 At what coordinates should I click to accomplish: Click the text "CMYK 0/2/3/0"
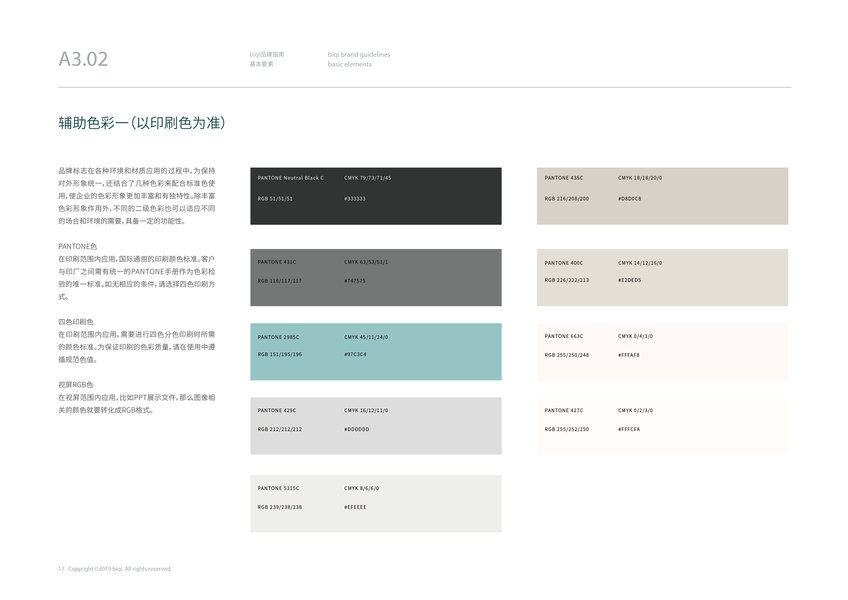[635, 411]
